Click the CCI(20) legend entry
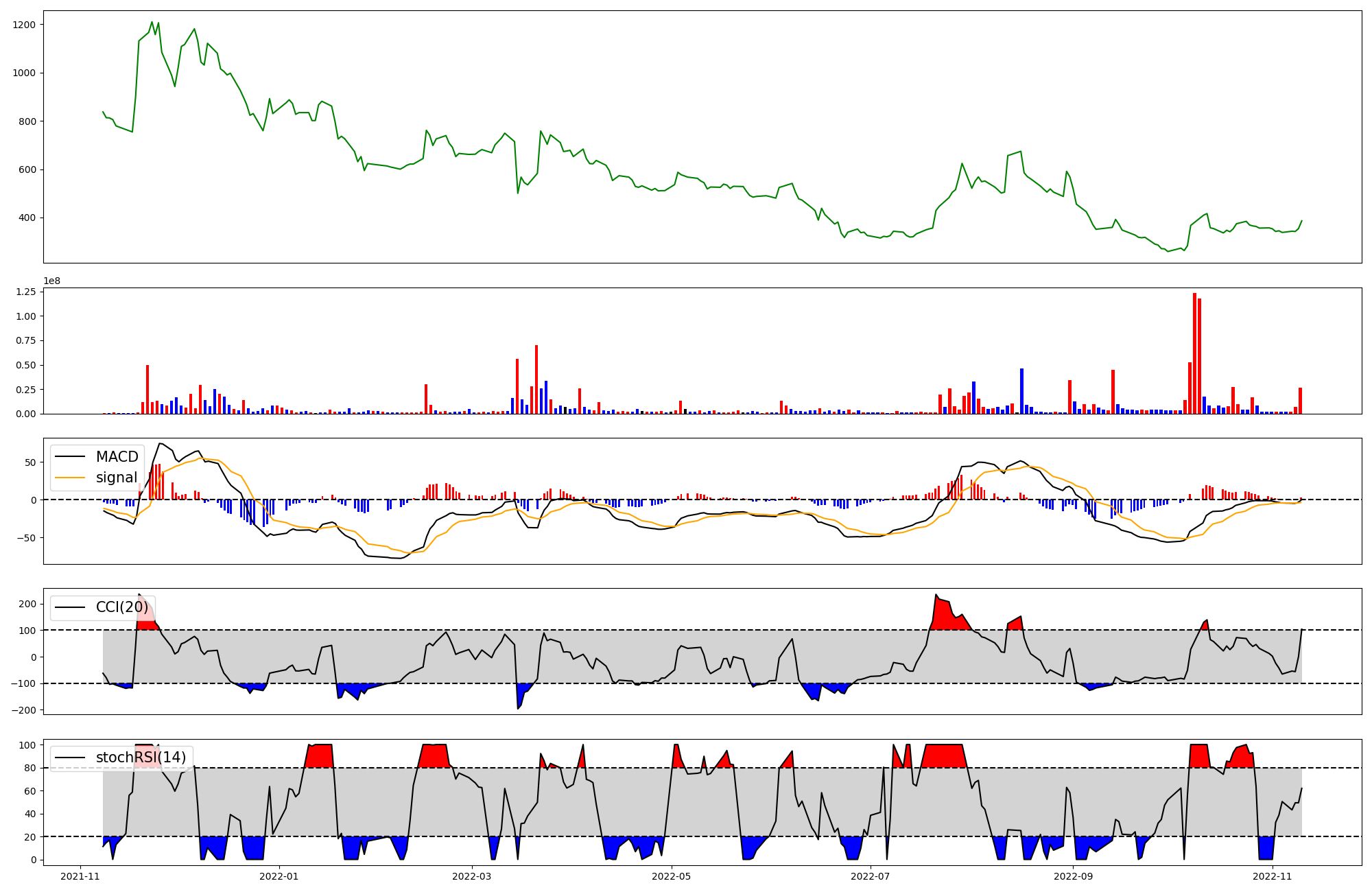Image resolution: width=1372 pixels, height=892 pixels. coord(121,607)
